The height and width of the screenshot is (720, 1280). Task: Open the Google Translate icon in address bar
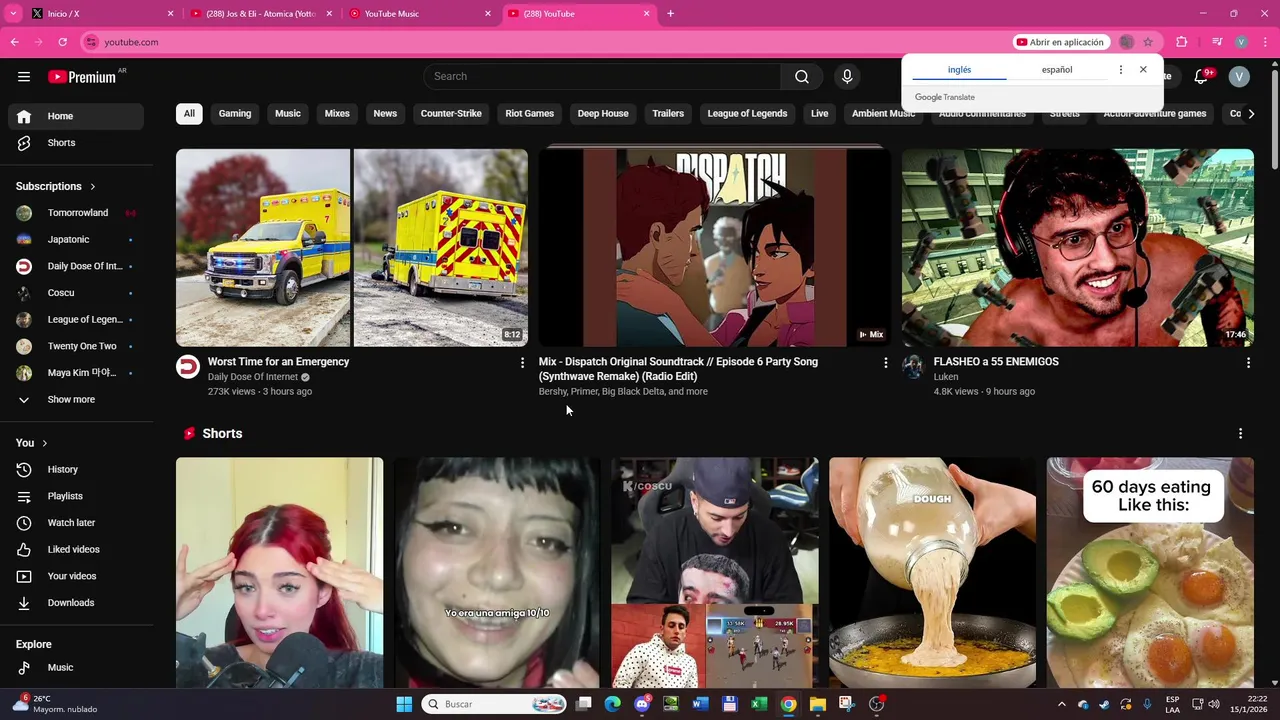click(1127, 42)
